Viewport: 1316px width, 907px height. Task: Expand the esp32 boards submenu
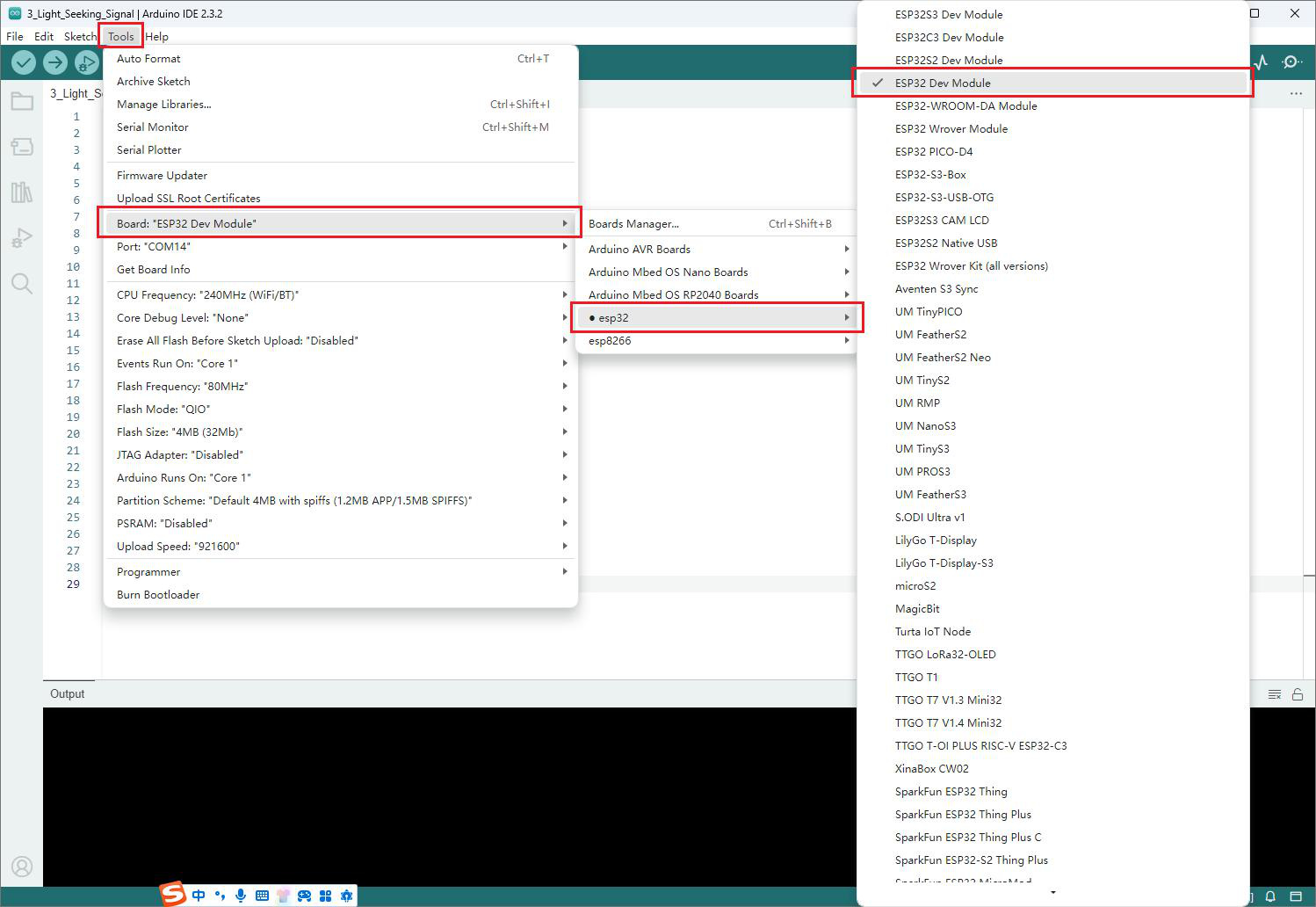[718, 317]
